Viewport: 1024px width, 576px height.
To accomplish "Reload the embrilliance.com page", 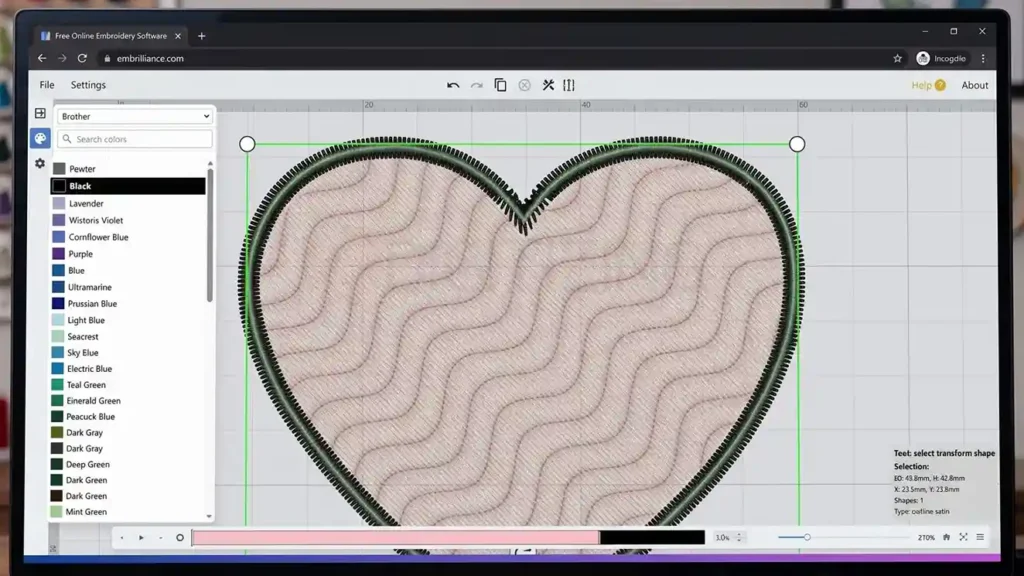I will tap(82, 58).
